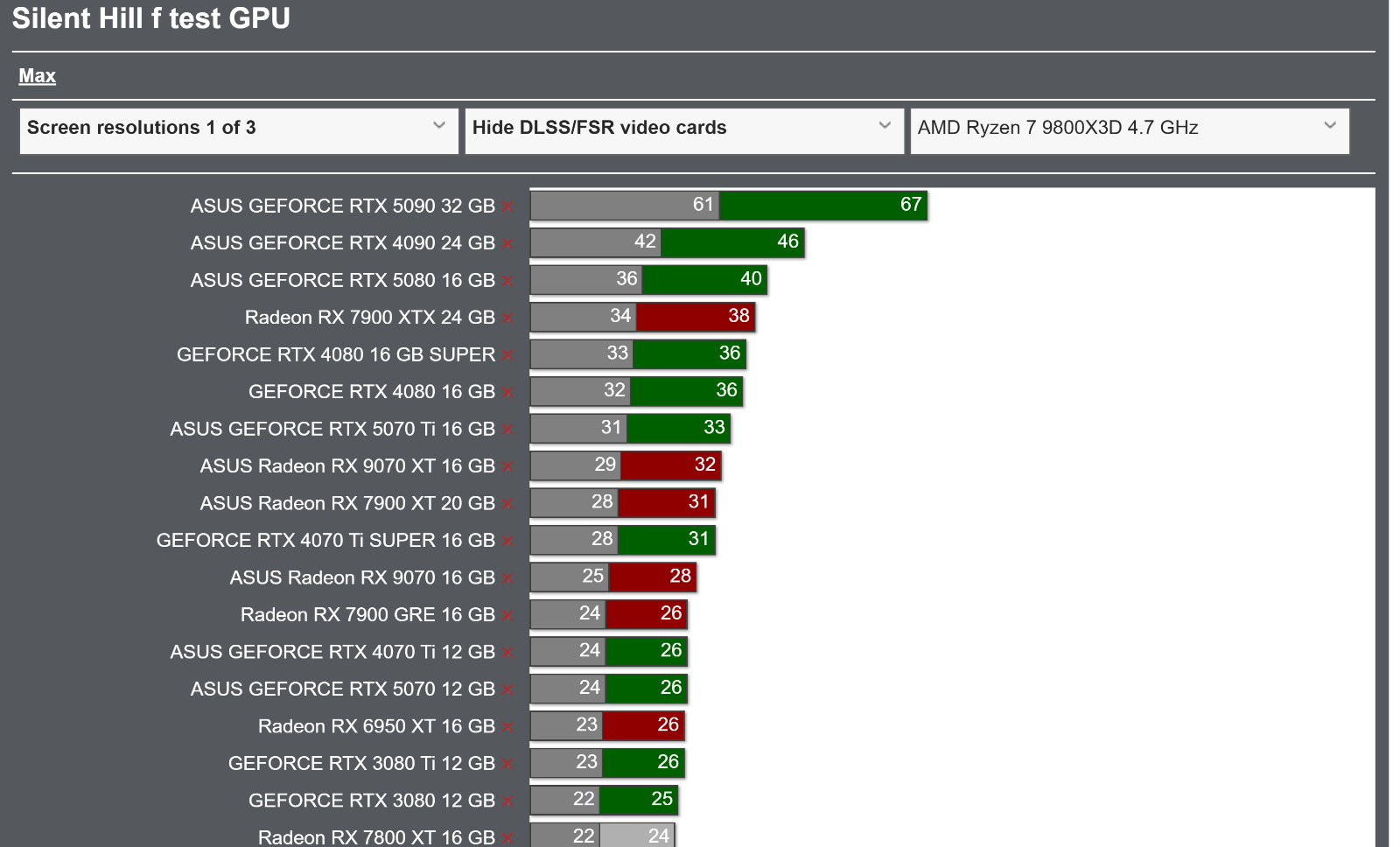
Task: Click the green 67 bar for RTX 5090
Action: tap(823, 206)
